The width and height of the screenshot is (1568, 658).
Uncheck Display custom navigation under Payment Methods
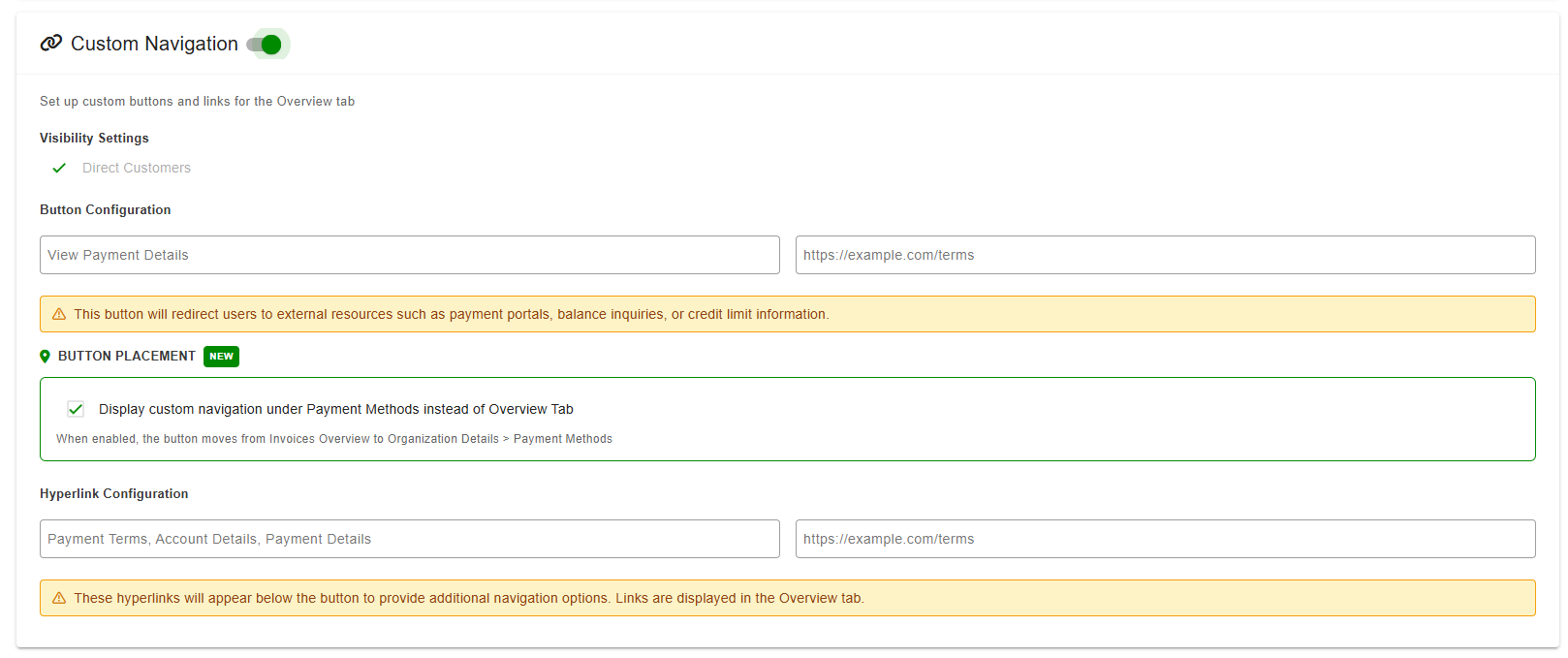(x=76, y=409)
